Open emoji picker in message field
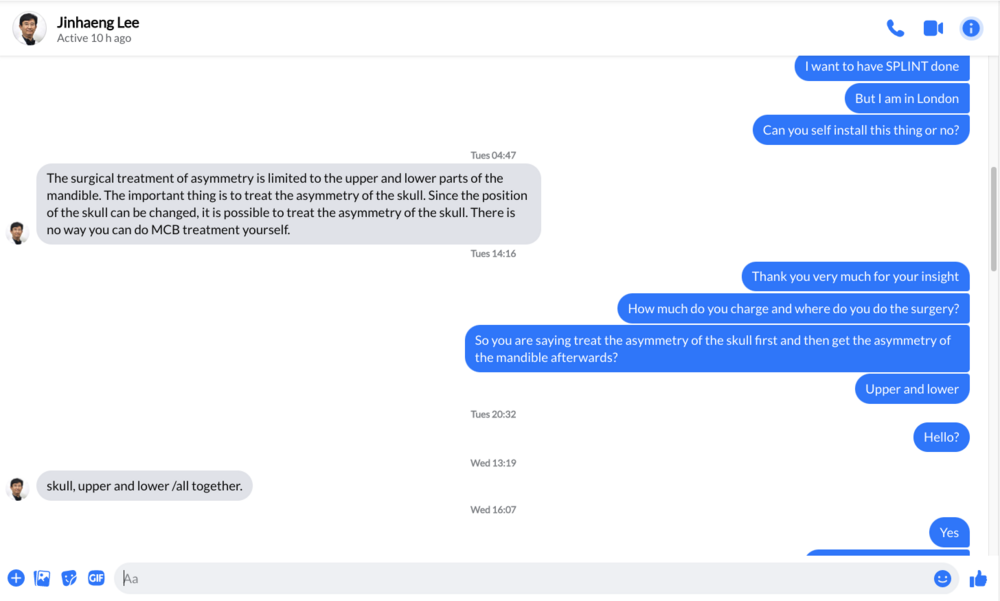 [x=942, y=578]
